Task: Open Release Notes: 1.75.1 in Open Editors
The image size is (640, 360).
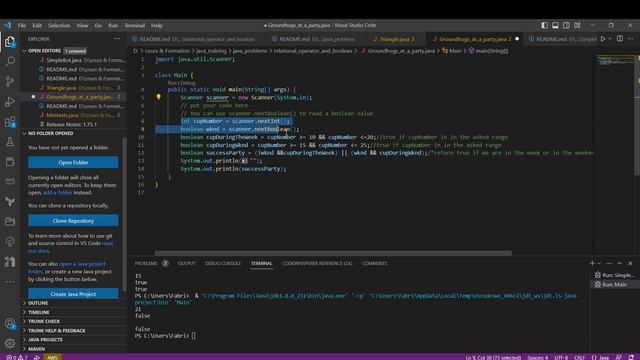Action: [x=74, y=124]
